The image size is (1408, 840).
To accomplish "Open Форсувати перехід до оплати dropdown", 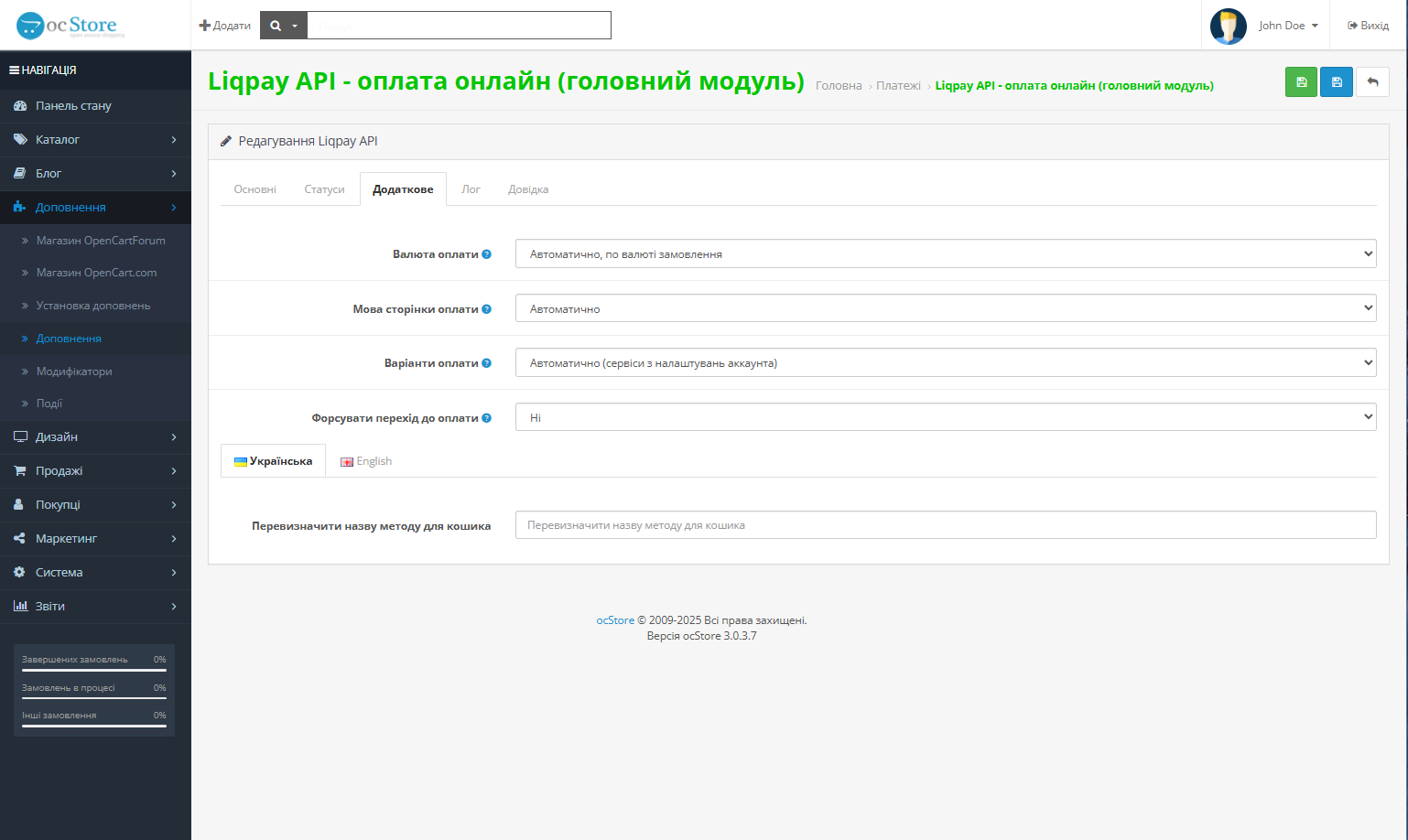I will tap(946, 417).
